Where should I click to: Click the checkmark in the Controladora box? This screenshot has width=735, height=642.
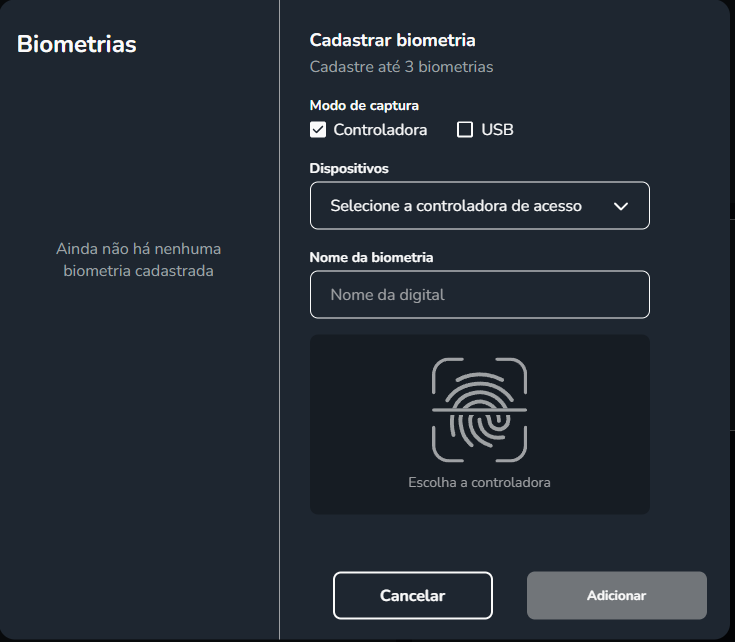click(x=318, y=130)
